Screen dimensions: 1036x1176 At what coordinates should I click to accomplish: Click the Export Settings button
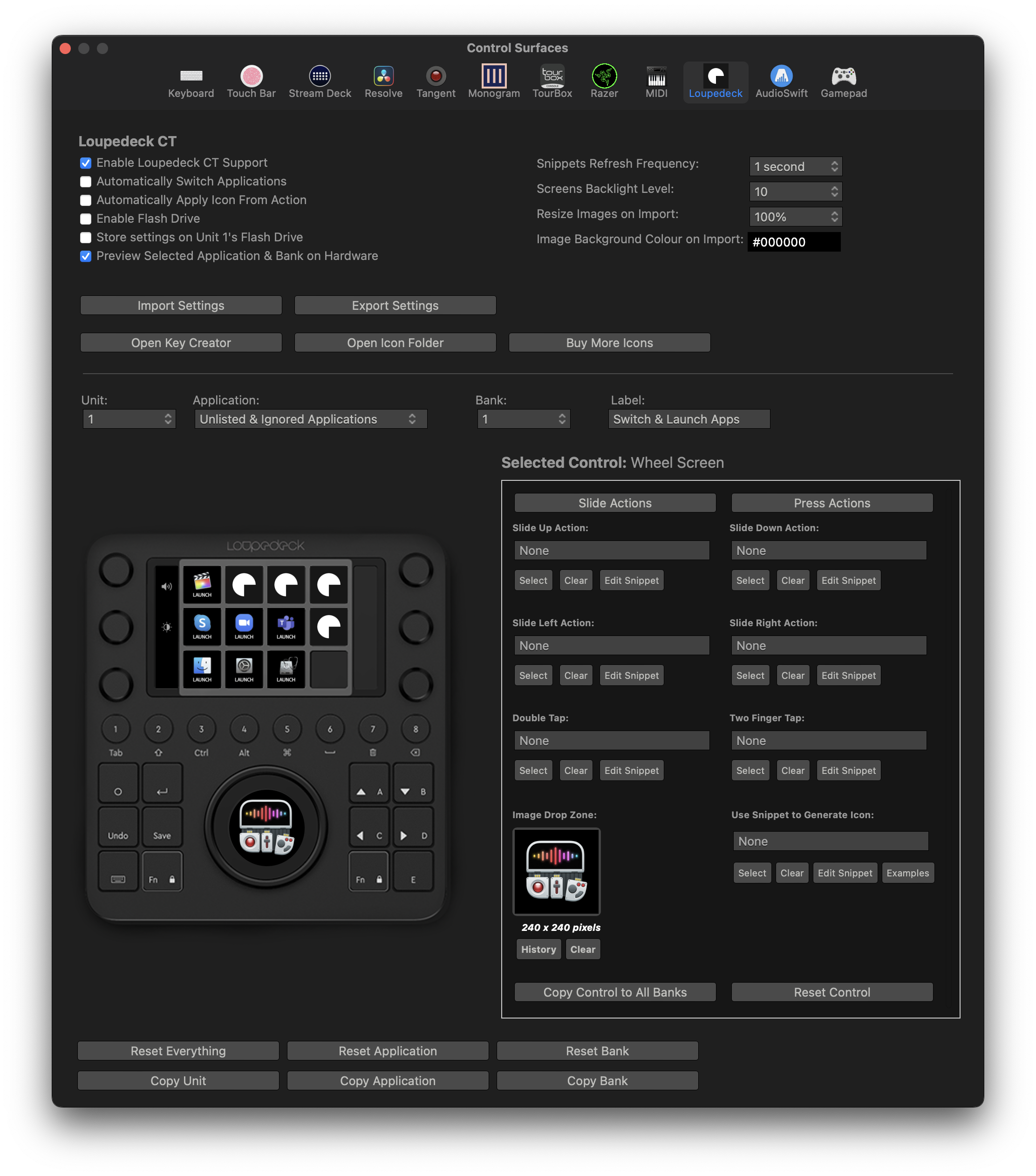tap(395, 306)
